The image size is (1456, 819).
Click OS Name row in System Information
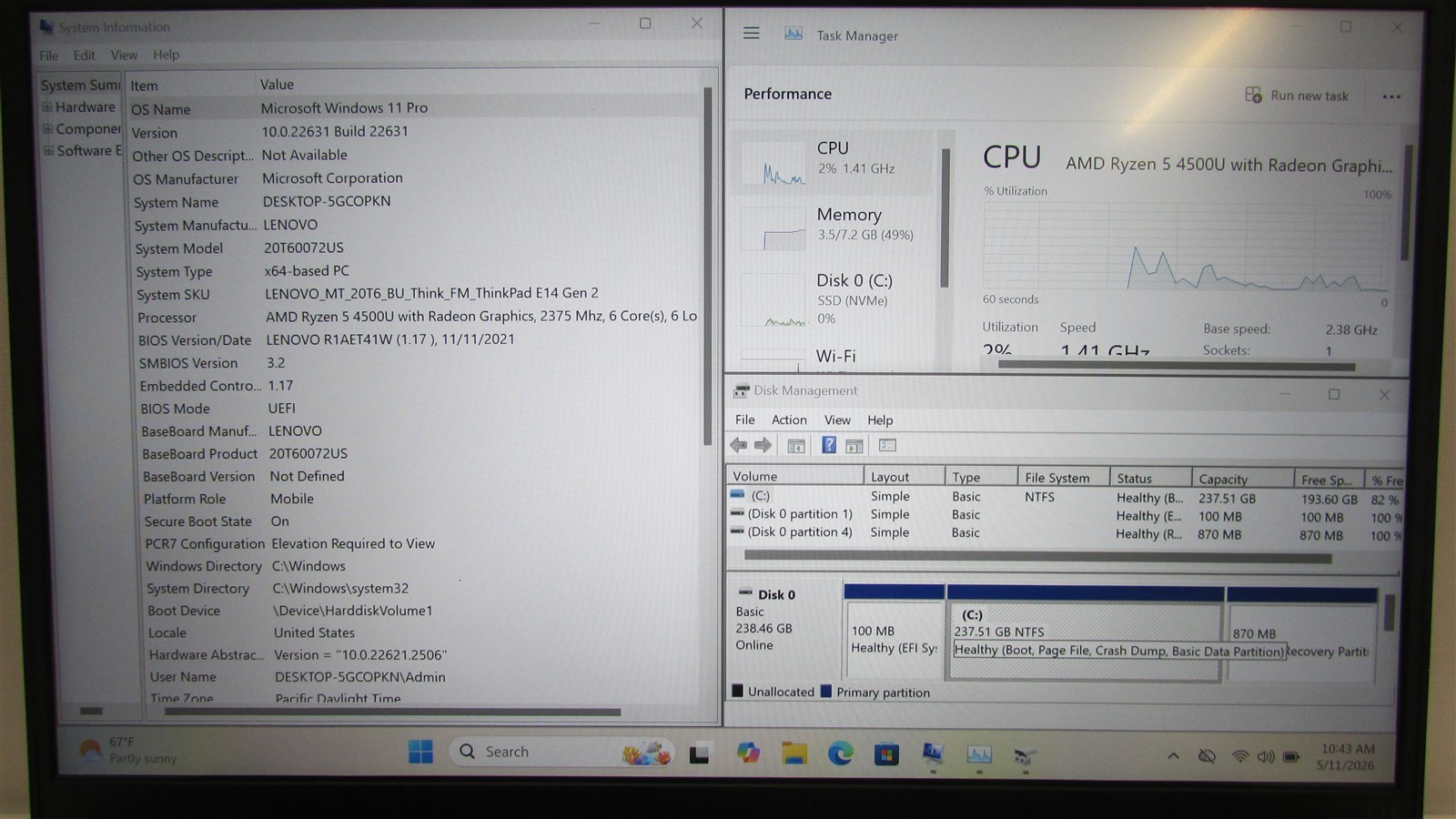415,108
